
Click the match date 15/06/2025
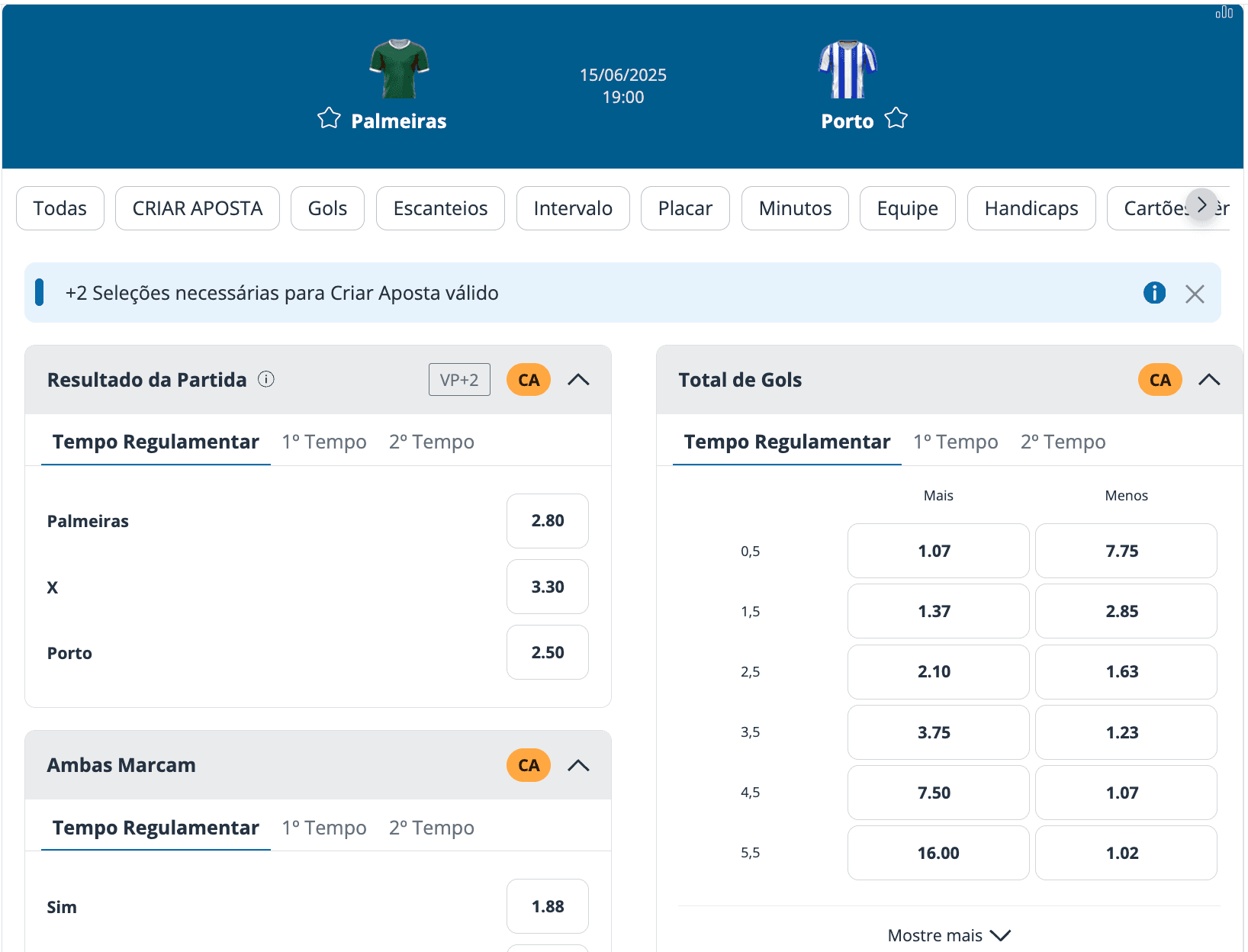(x=623, y=75)
